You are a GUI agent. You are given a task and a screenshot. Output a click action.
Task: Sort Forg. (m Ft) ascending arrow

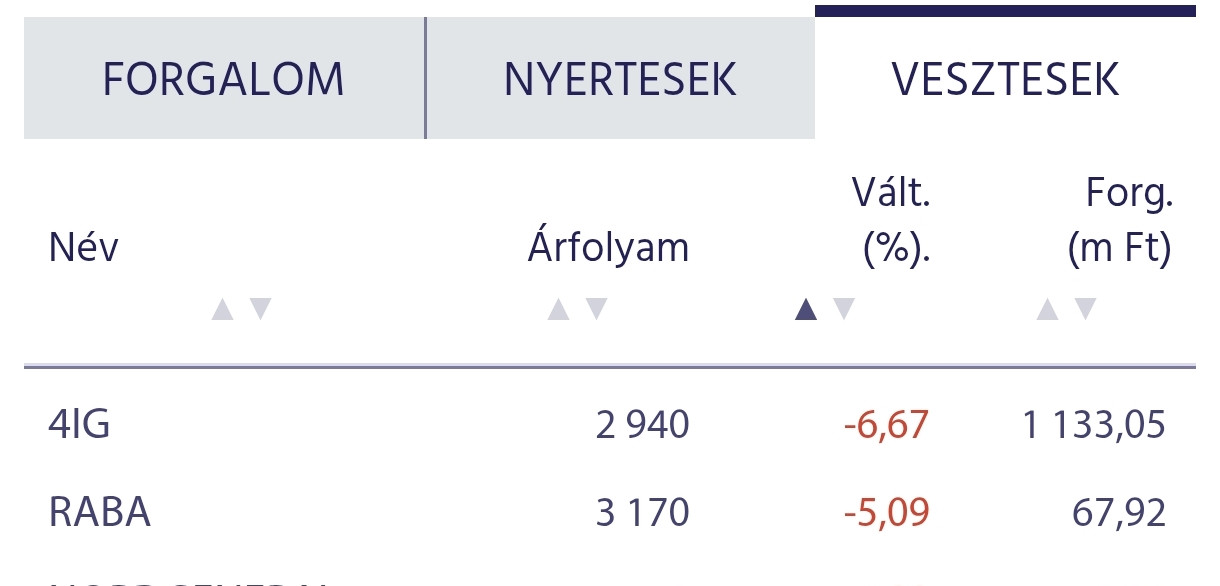(x=1047, y=310)
